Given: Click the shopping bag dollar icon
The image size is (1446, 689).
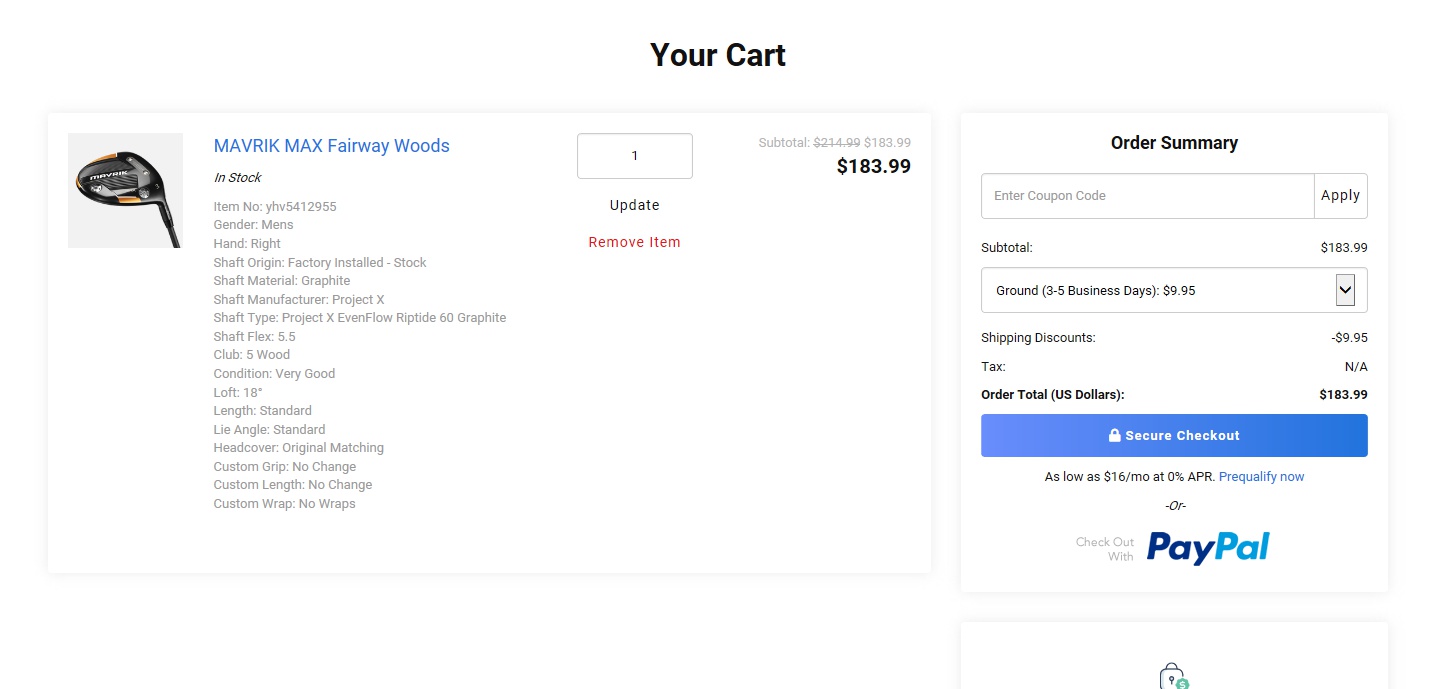Looking at the screenshot, I should tap(1174, 676).
